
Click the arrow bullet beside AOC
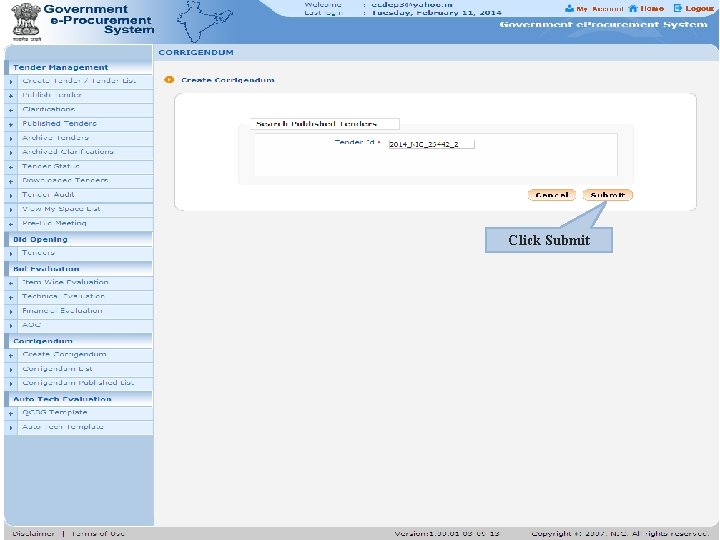click(11, 326)
